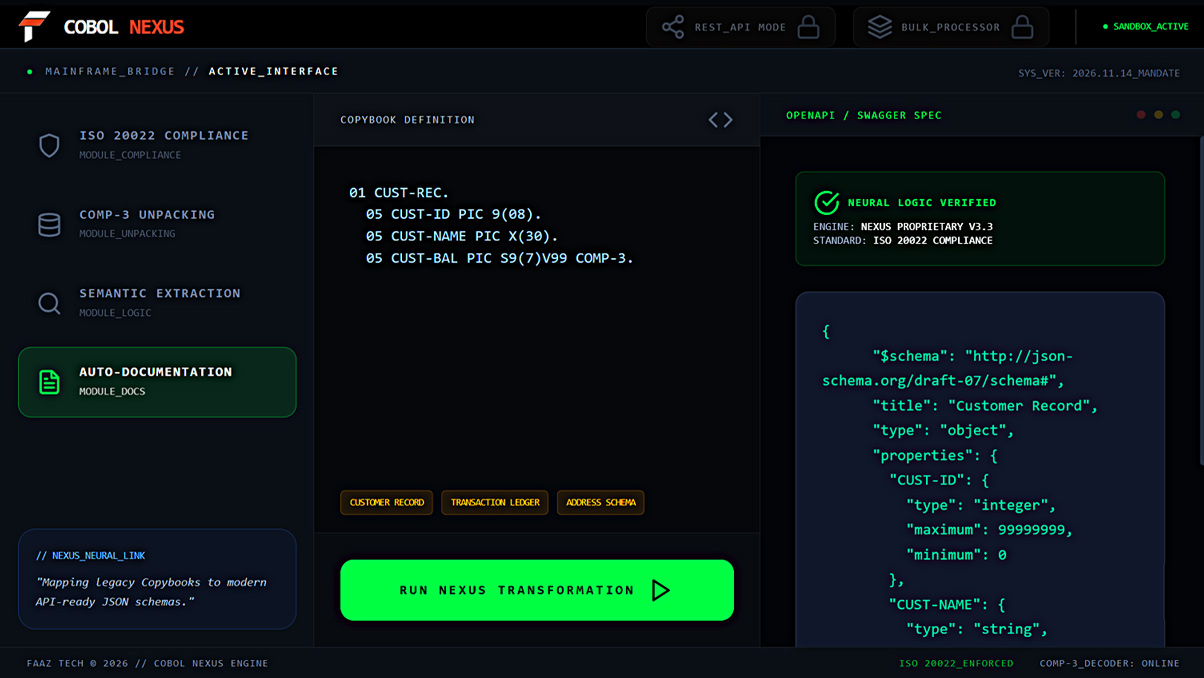Click the Mapping legacy Copybooks quote text
Image resolution: width=1204 pixels, height=678 pixels.
(x=151, y=592)
